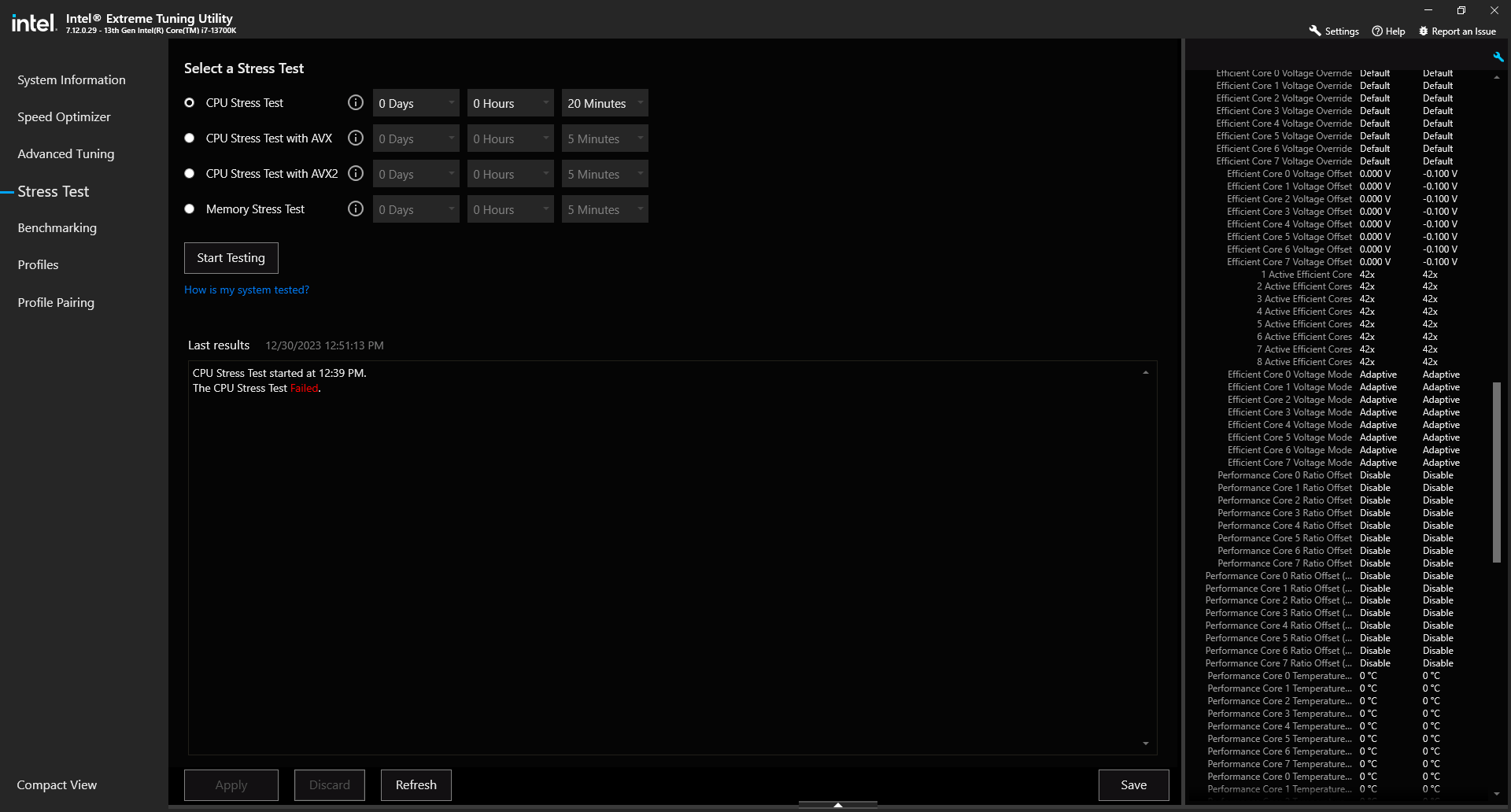
Task: Open Minutes dropdown for Memory Stress Test
Action: (x=605, y=209)
